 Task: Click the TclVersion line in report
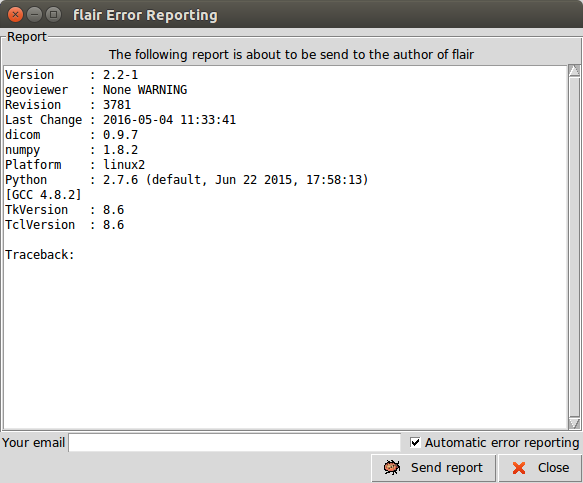coord(64,225)
